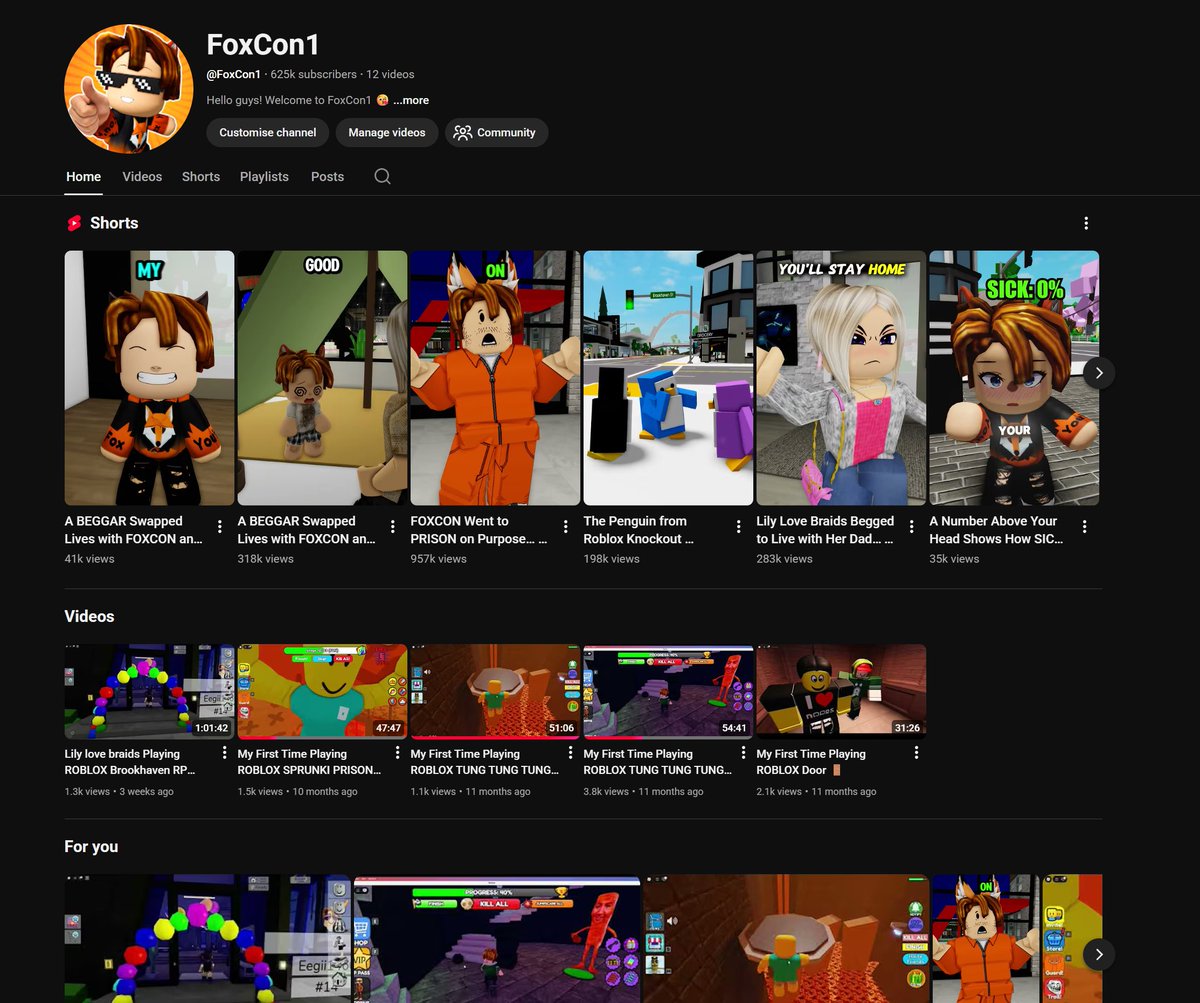The width and height of the screenshot is (1200, 1003).
Task: Open SICK: 0% short thumbnail
Action: click(x=1014, y=378)
